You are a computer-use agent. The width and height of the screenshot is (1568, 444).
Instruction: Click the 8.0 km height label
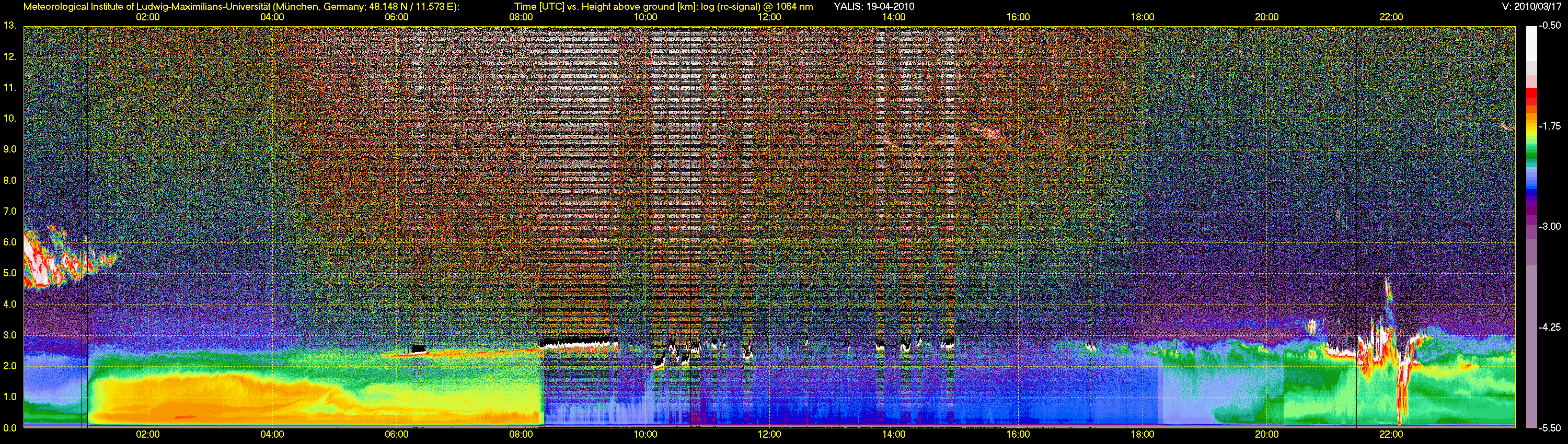(10, 181)
